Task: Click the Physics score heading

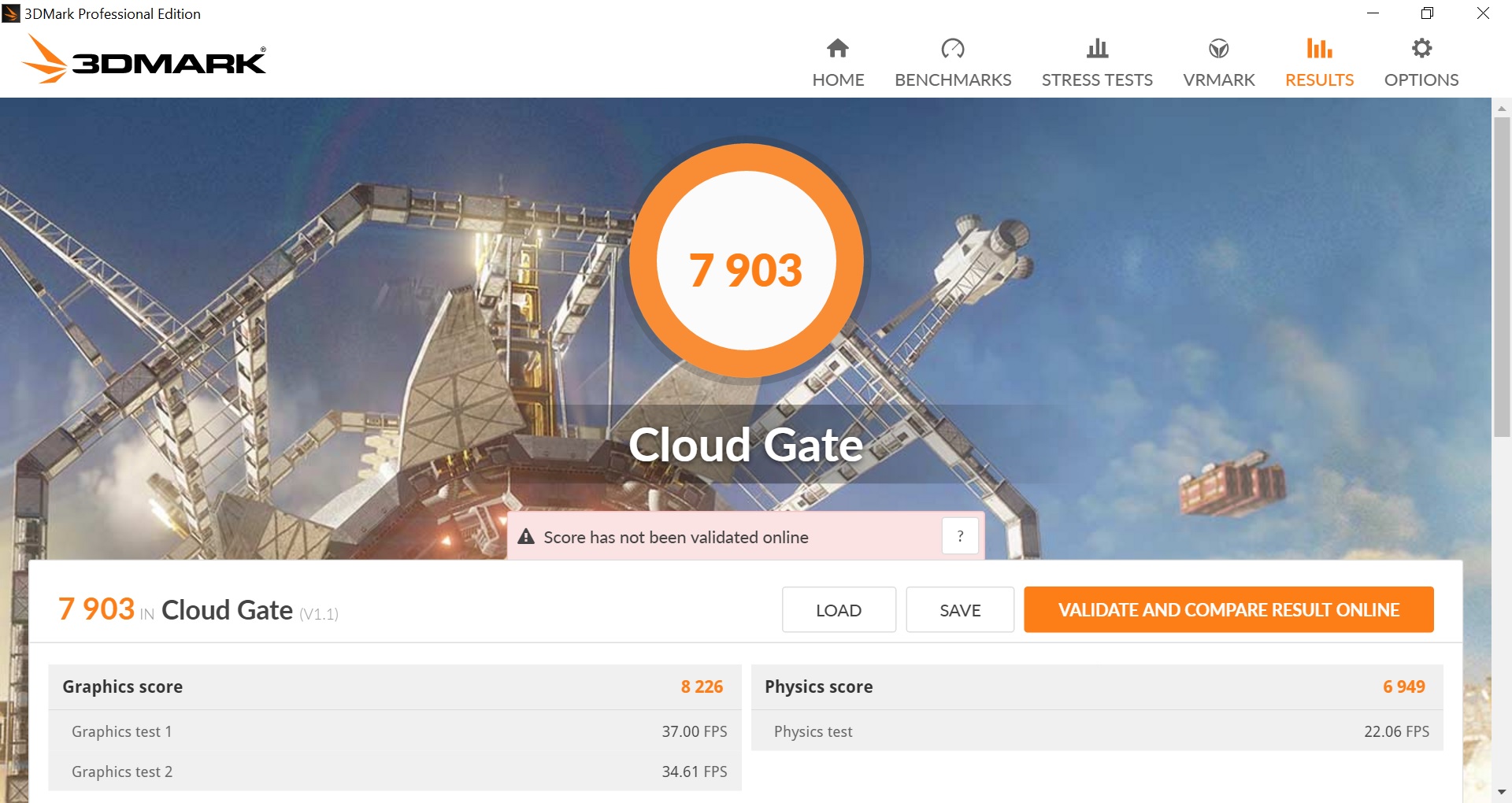Action: 819,687
